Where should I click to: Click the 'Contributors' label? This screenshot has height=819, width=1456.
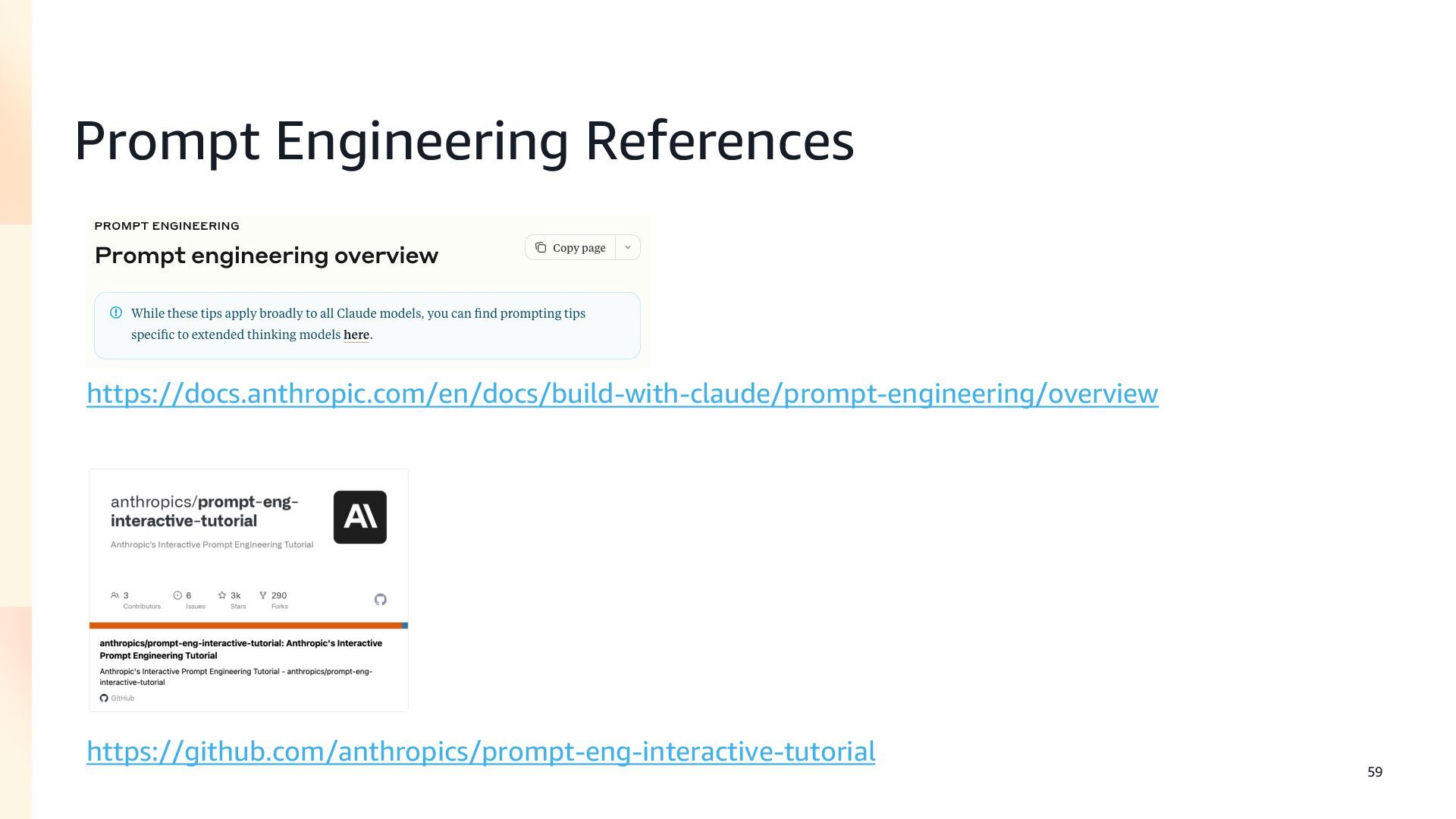142,607
